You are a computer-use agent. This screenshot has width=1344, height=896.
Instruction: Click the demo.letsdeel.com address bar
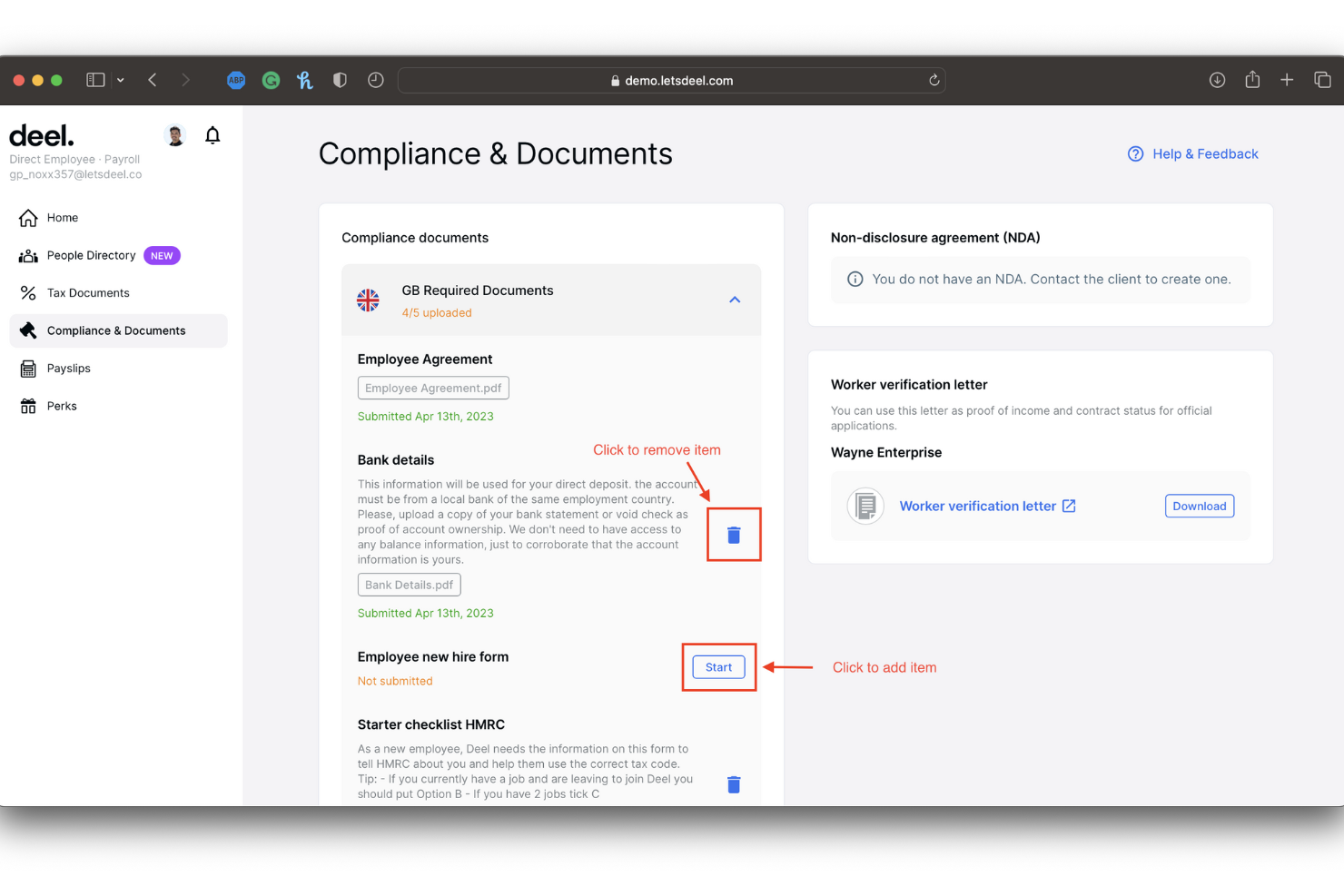(x=672, y=80)
